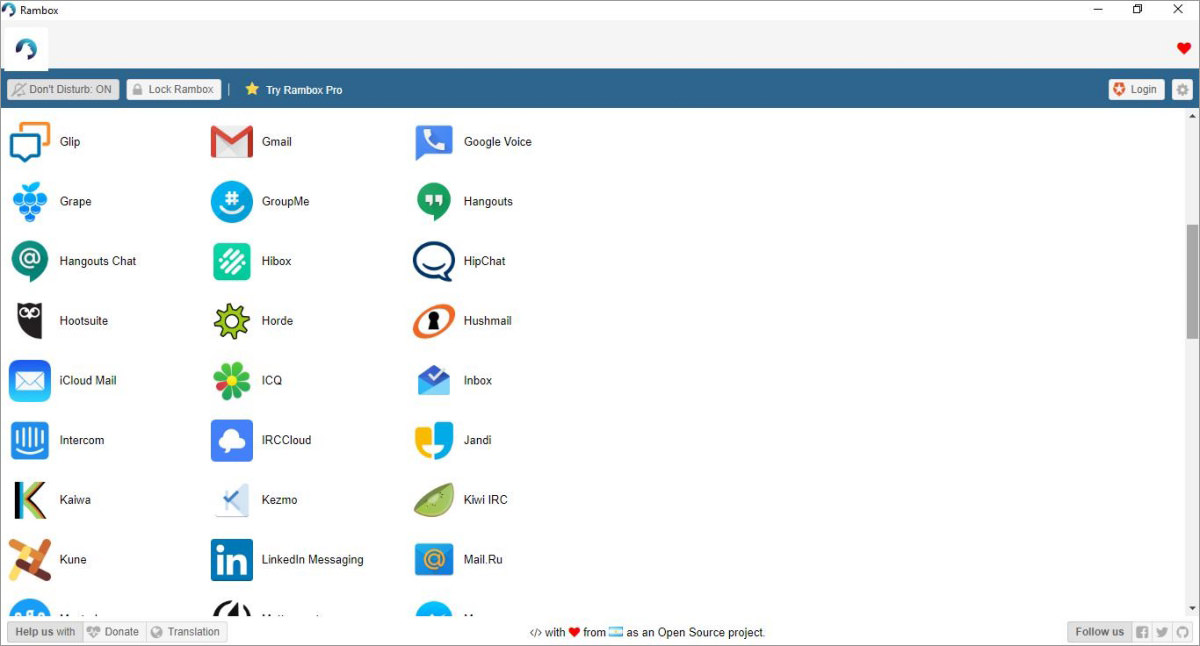Open Rambox Twitter page icon
1200x646 pixels.
click(x=1162, y=632)
